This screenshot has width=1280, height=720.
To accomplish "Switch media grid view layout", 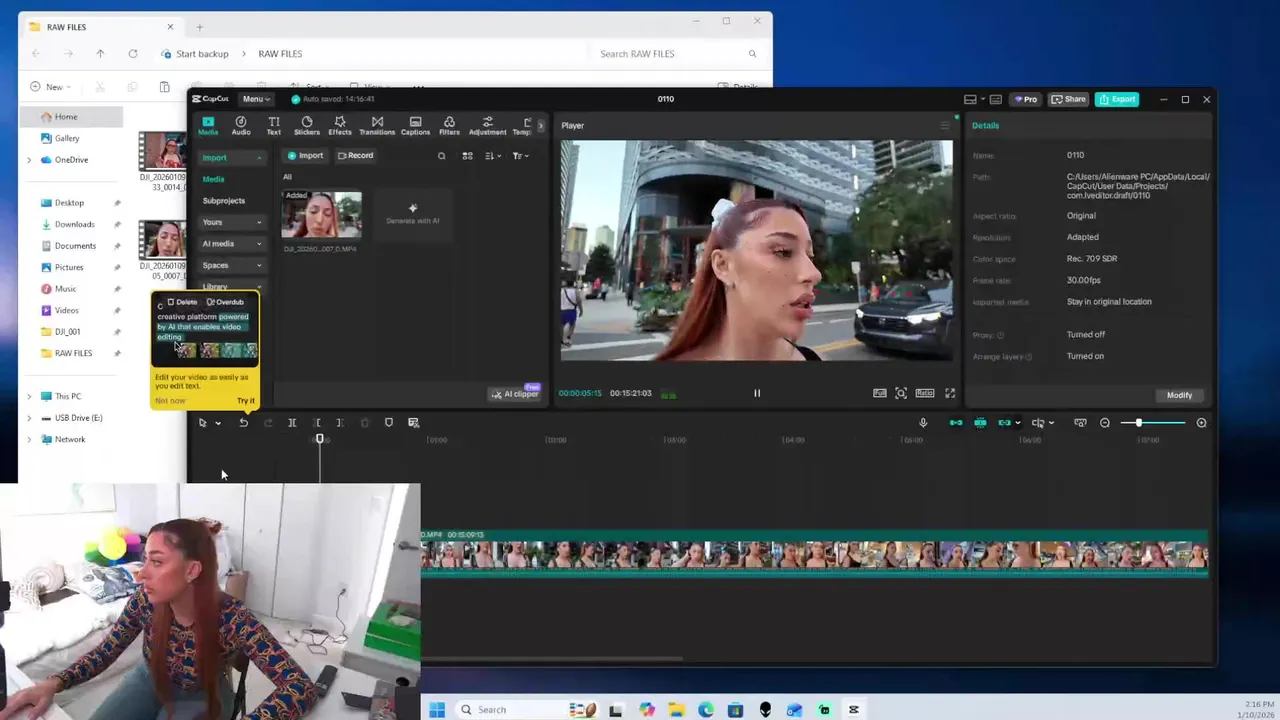I will point(467,156).
